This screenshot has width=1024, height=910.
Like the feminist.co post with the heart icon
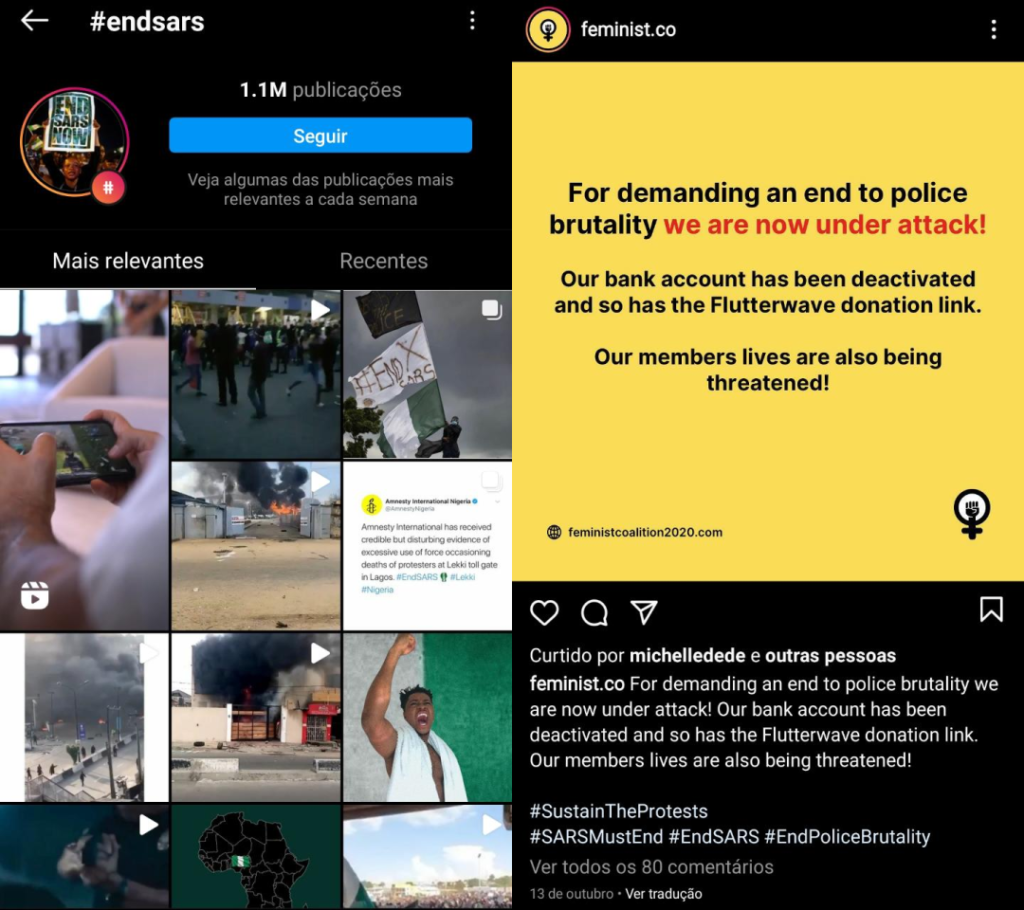544,612
